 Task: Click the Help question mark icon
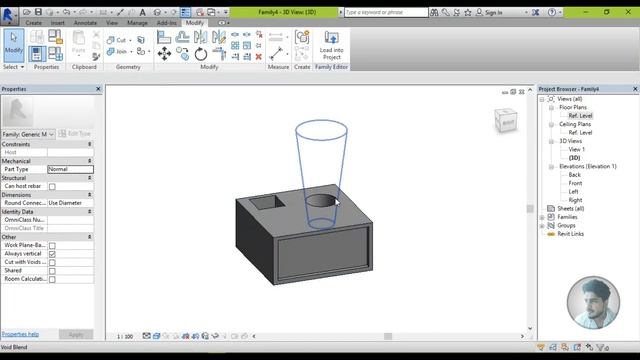pyautogui.click(x=551, y=12)
